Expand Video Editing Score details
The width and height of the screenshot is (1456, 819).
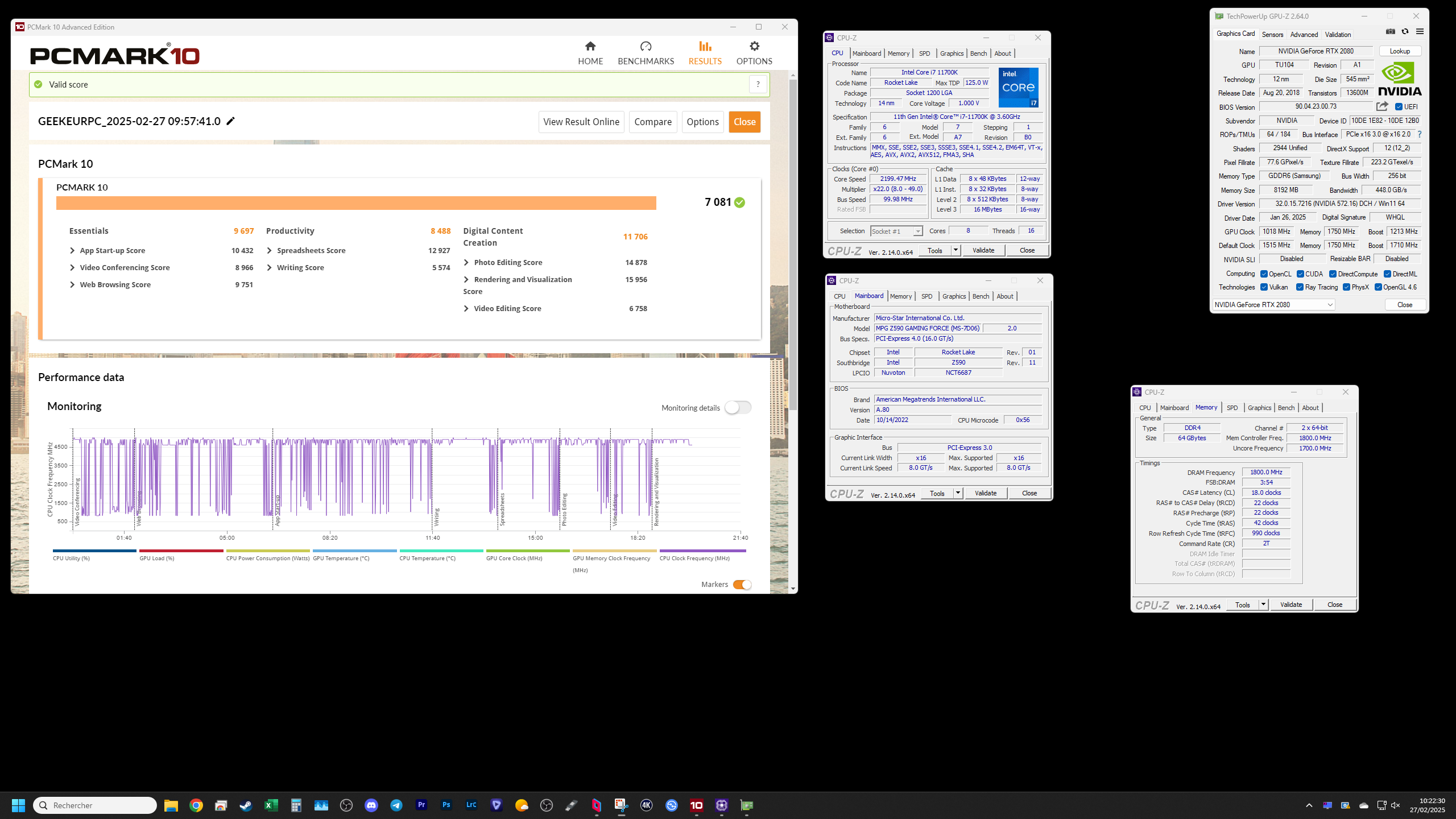466,308
